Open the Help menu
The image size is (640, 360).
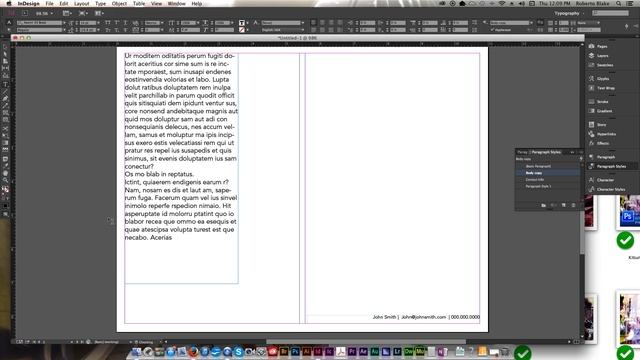(197, 3)
